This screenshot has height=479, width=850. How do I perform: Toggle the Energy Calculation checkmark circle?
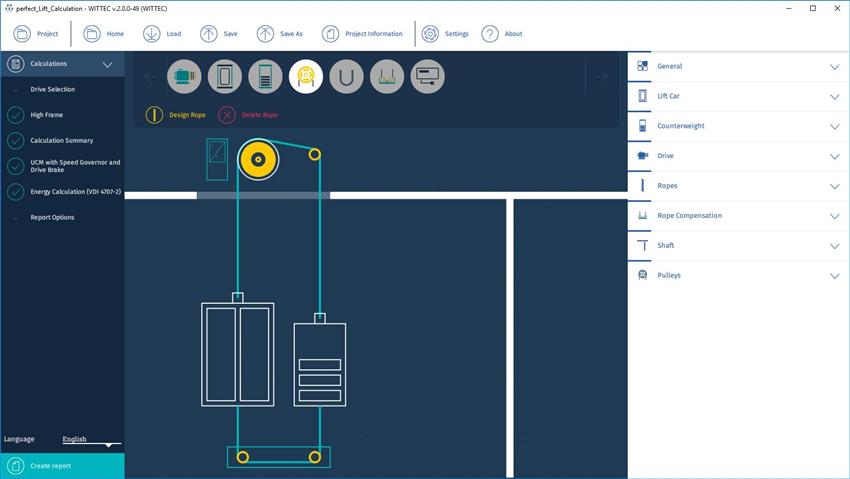pyautogui.click(x=15, y=191)
